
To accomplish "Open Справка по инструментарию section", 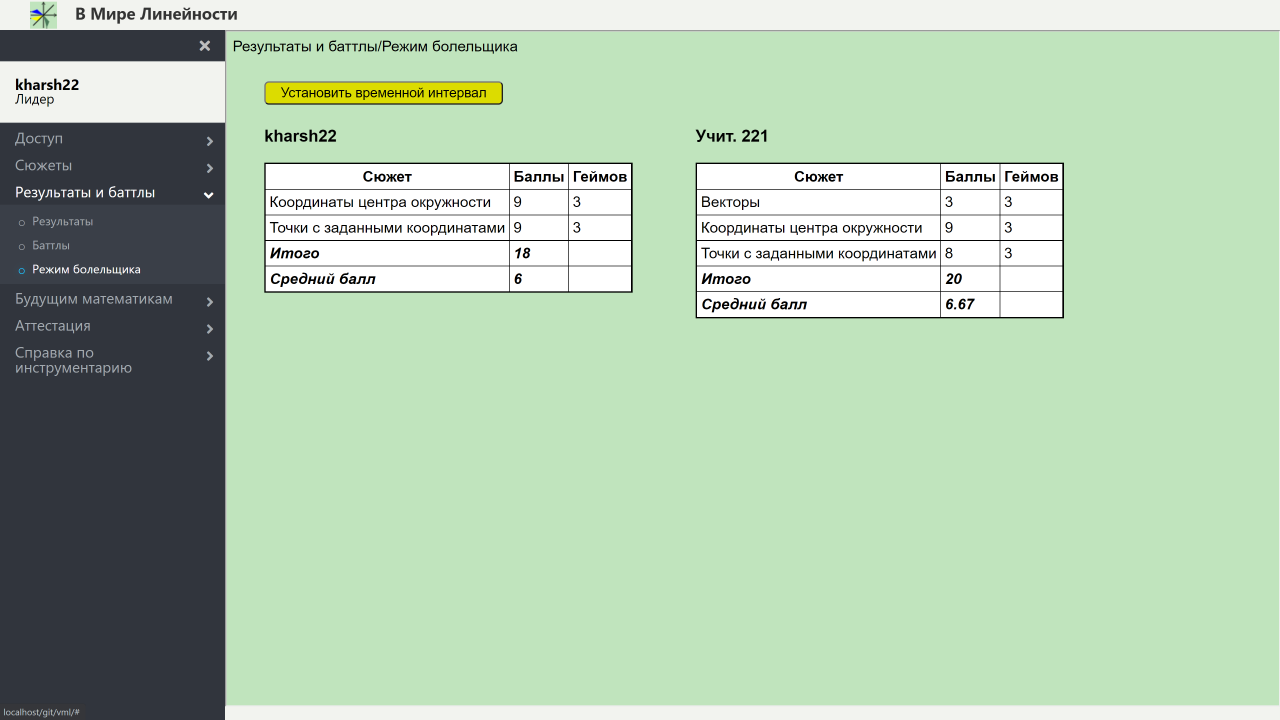I will point(73,360).
